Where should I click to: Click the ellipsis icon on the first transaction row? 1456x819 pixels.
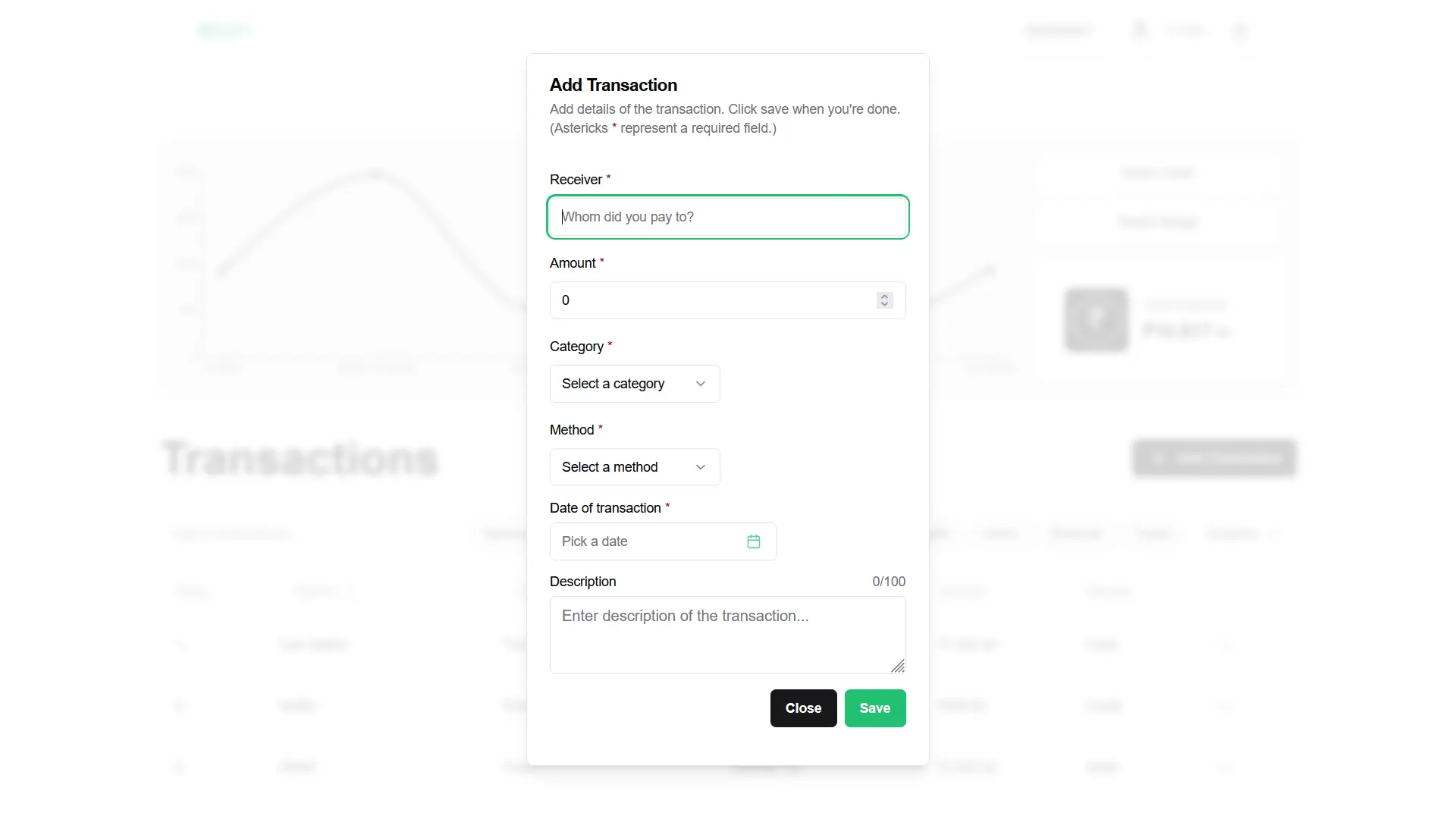coord(1226,645)
